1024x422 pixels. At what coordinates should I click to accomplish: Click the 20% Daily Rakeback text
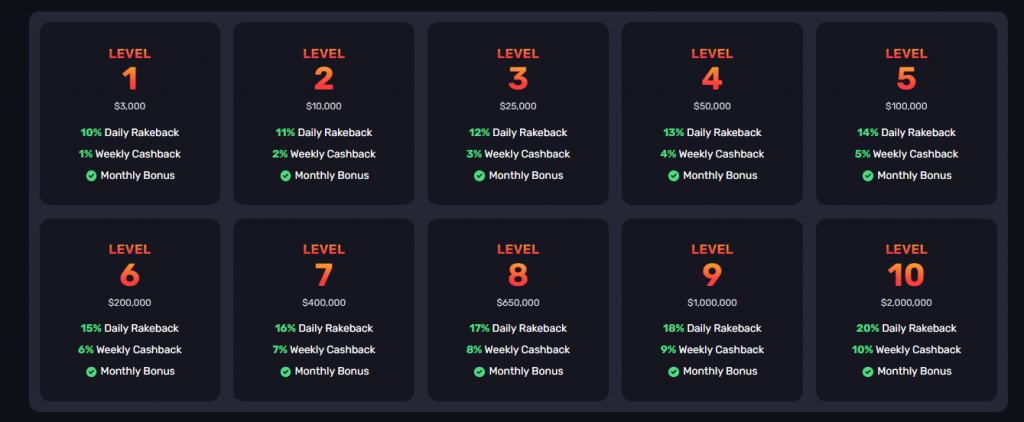click(x=906, y=328)
